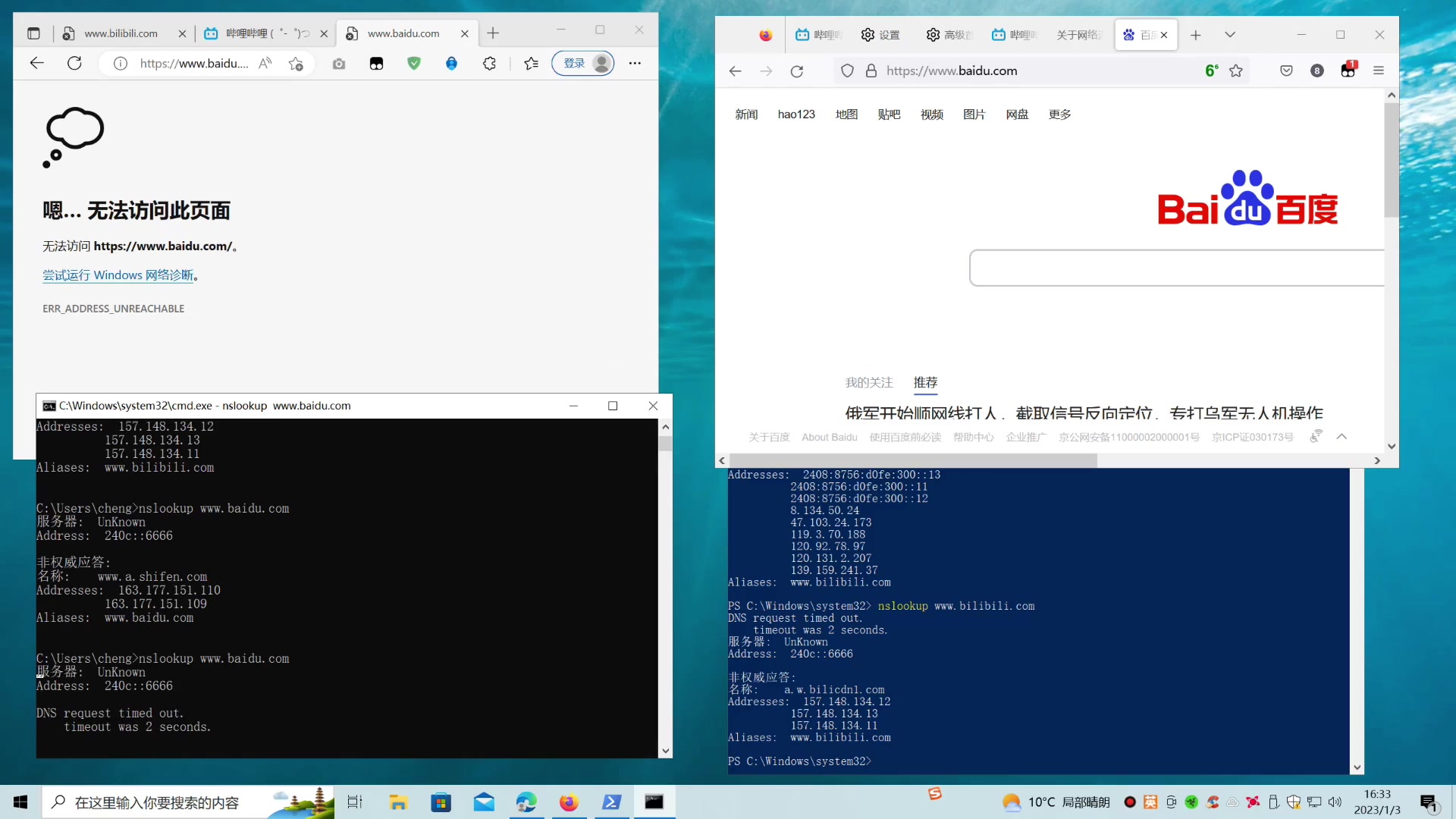Open a new tab in Firefox

pyautogui.click(x=1196, y=35)
